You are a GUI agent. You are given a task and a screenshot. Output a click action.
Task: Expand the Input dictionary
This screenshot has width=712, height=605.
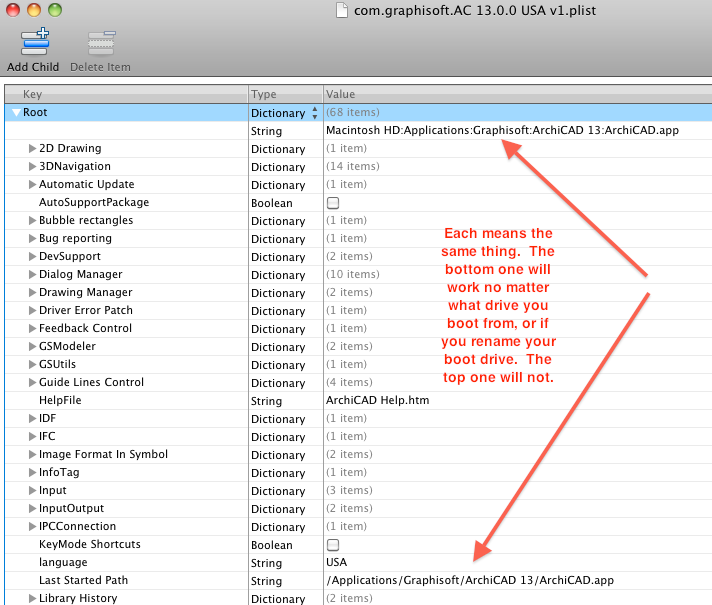point(32,491)
